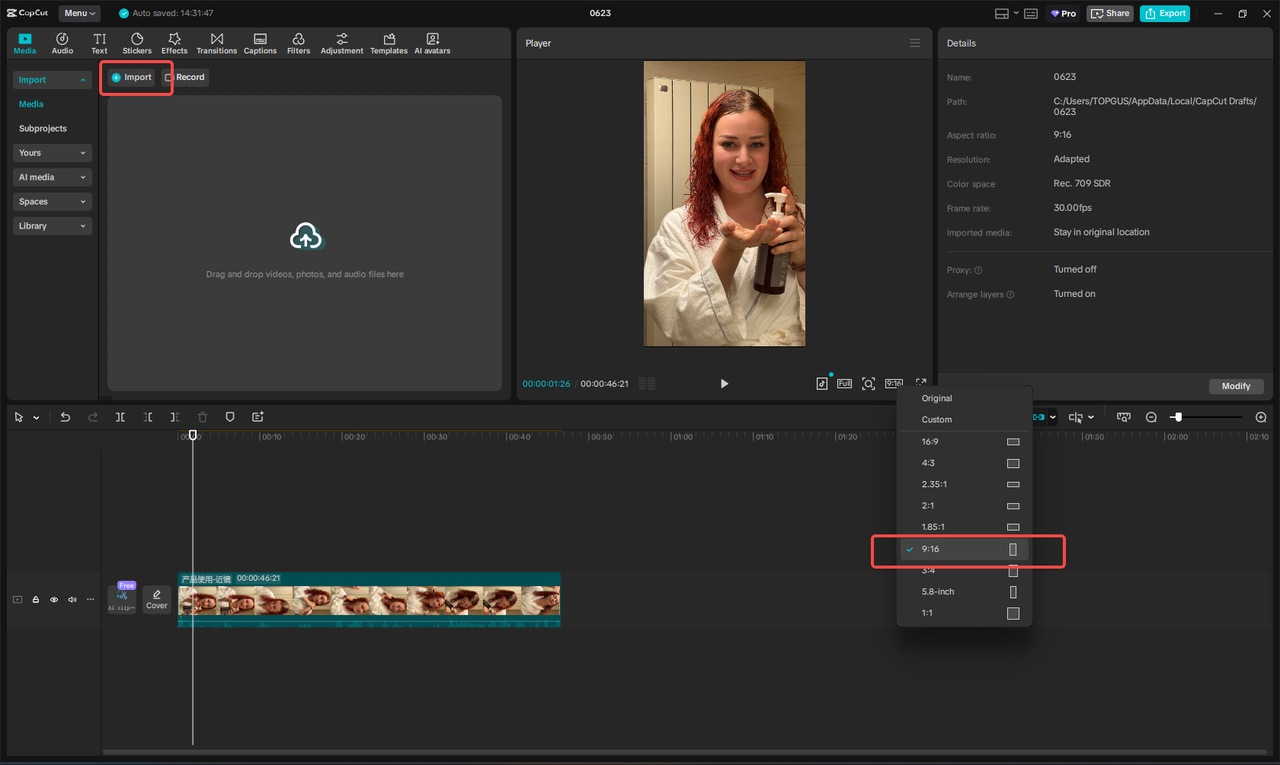Screen dimensions: 1280x765
Task: Open the selection tool dropdown arrow
Action: pyautogui.click(x=36, y=417)
